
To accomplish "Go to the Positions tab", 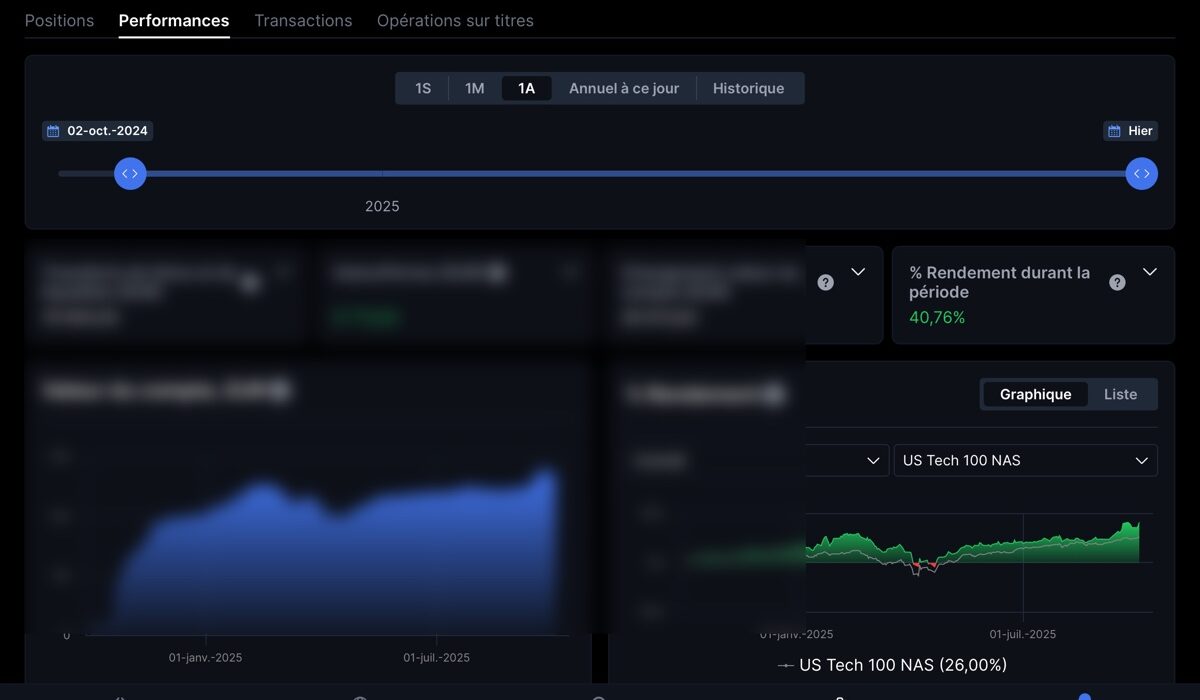I will [x=59, y=20].
